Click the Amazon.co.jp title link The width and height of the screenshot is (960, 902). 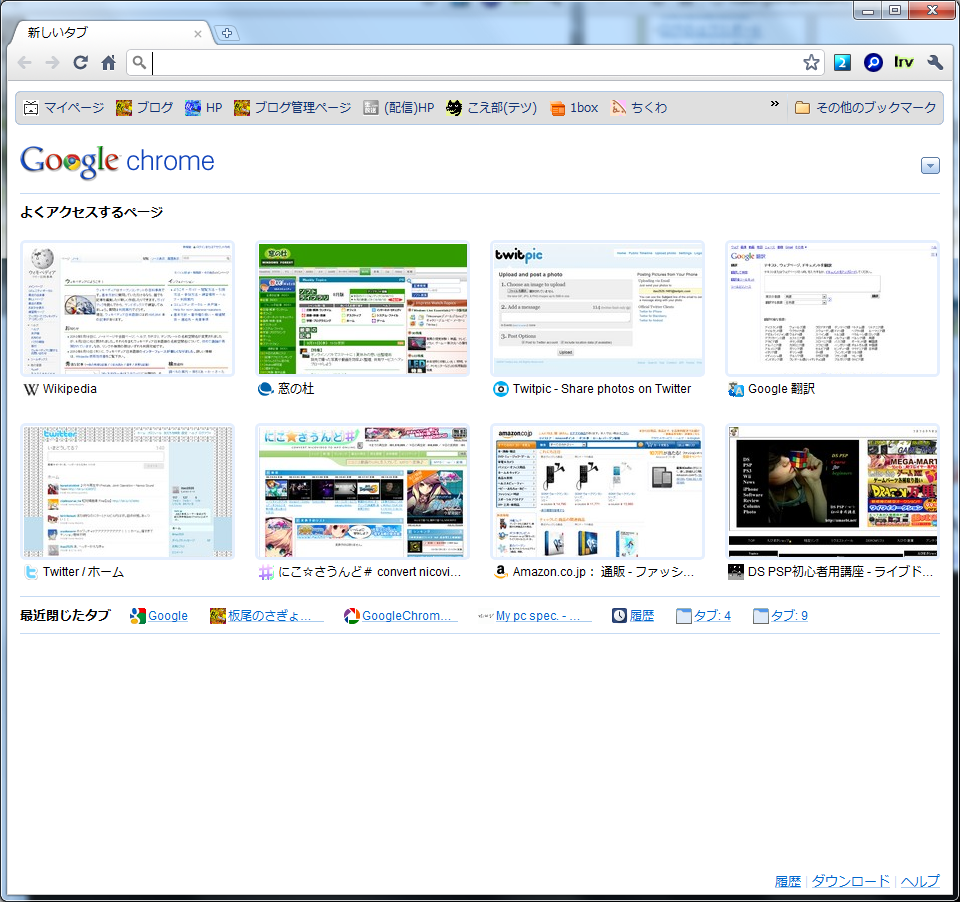click(603, 572)
